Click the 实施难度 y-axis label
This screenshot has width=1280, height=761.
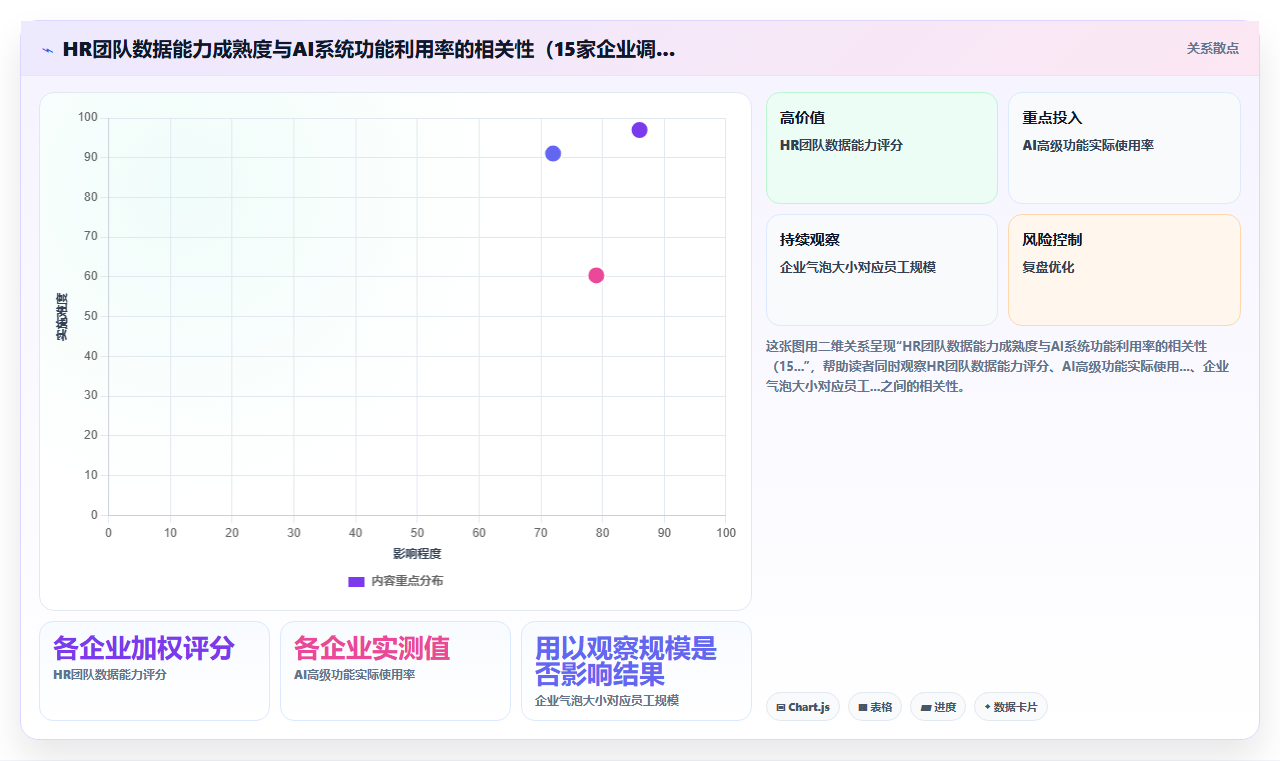coord(61,316)
